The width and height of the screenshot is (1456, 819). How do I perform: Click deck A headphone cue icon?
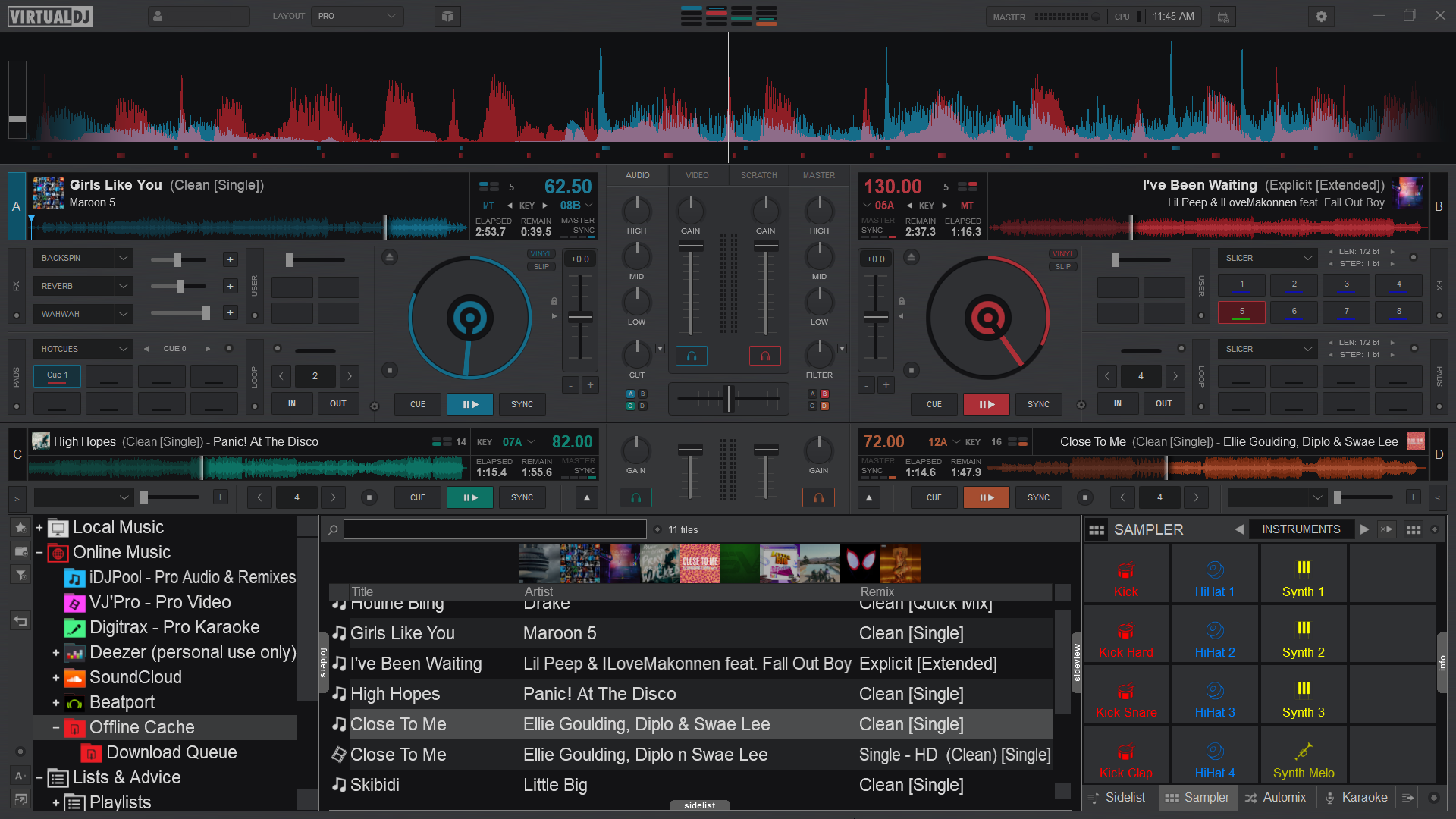tap(691, 355)
